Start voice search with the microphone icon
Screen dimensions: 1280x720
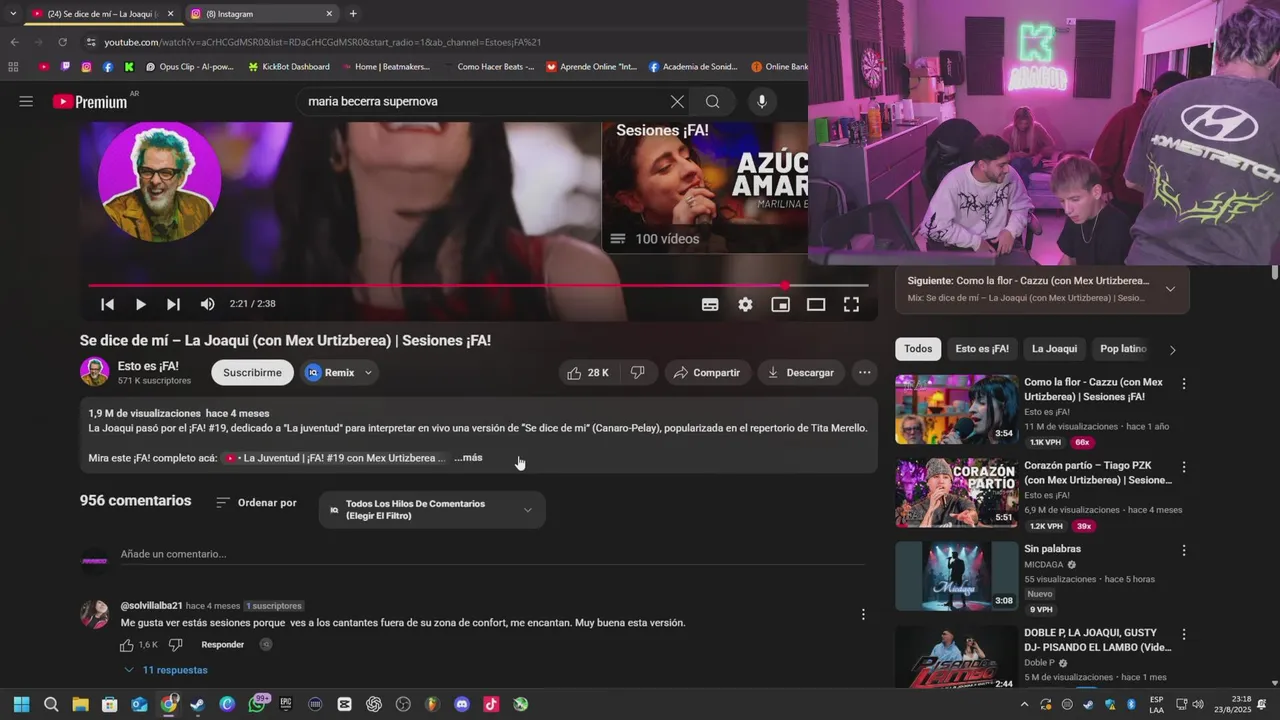pyautogui.click(x=762, y=101)
